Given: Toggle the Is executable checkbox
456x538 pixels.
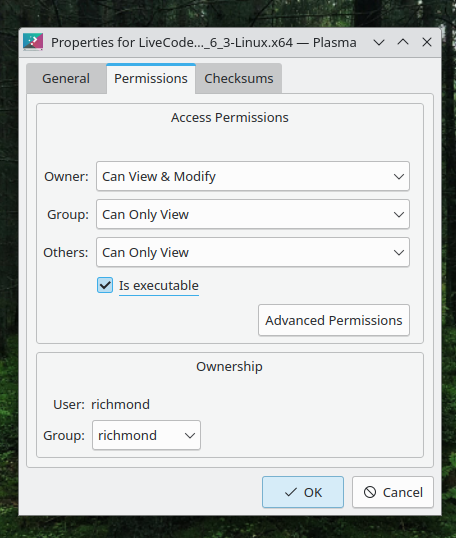Looking at the screenshot, I should coord(105,285).
